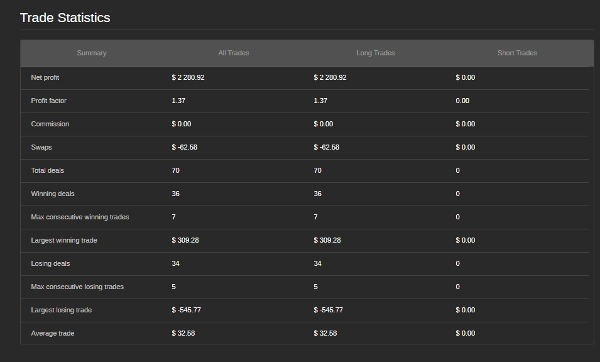Screen dimensions: 600x362
Task: Select Long Trades winning deals 36
Action: [317, 194]
